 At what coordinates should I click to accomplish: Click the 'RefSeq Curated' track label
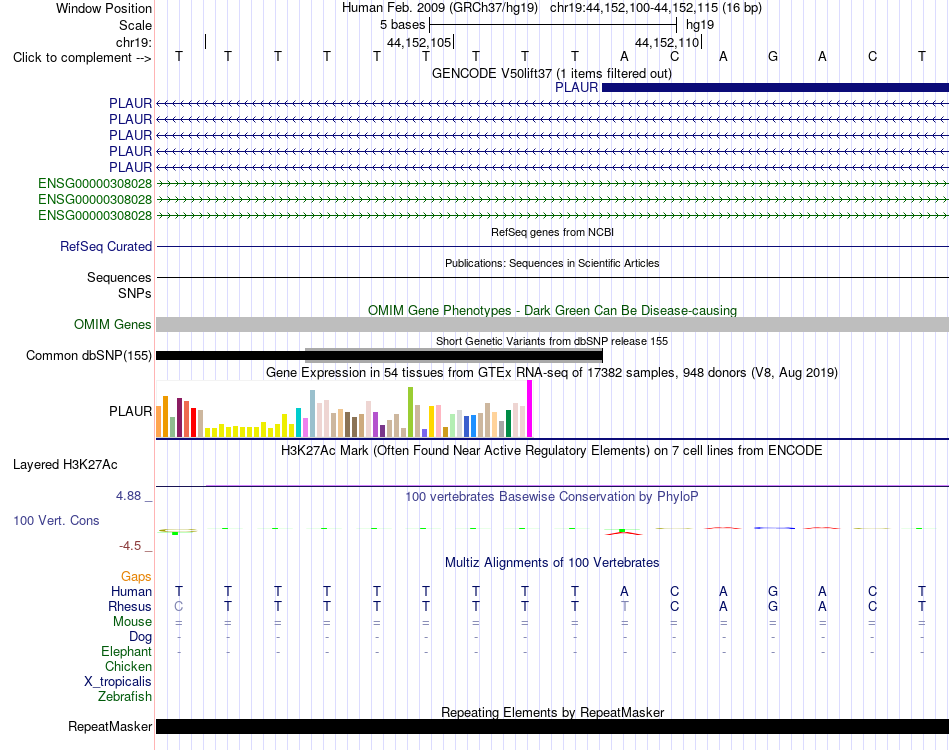point(106,247)
